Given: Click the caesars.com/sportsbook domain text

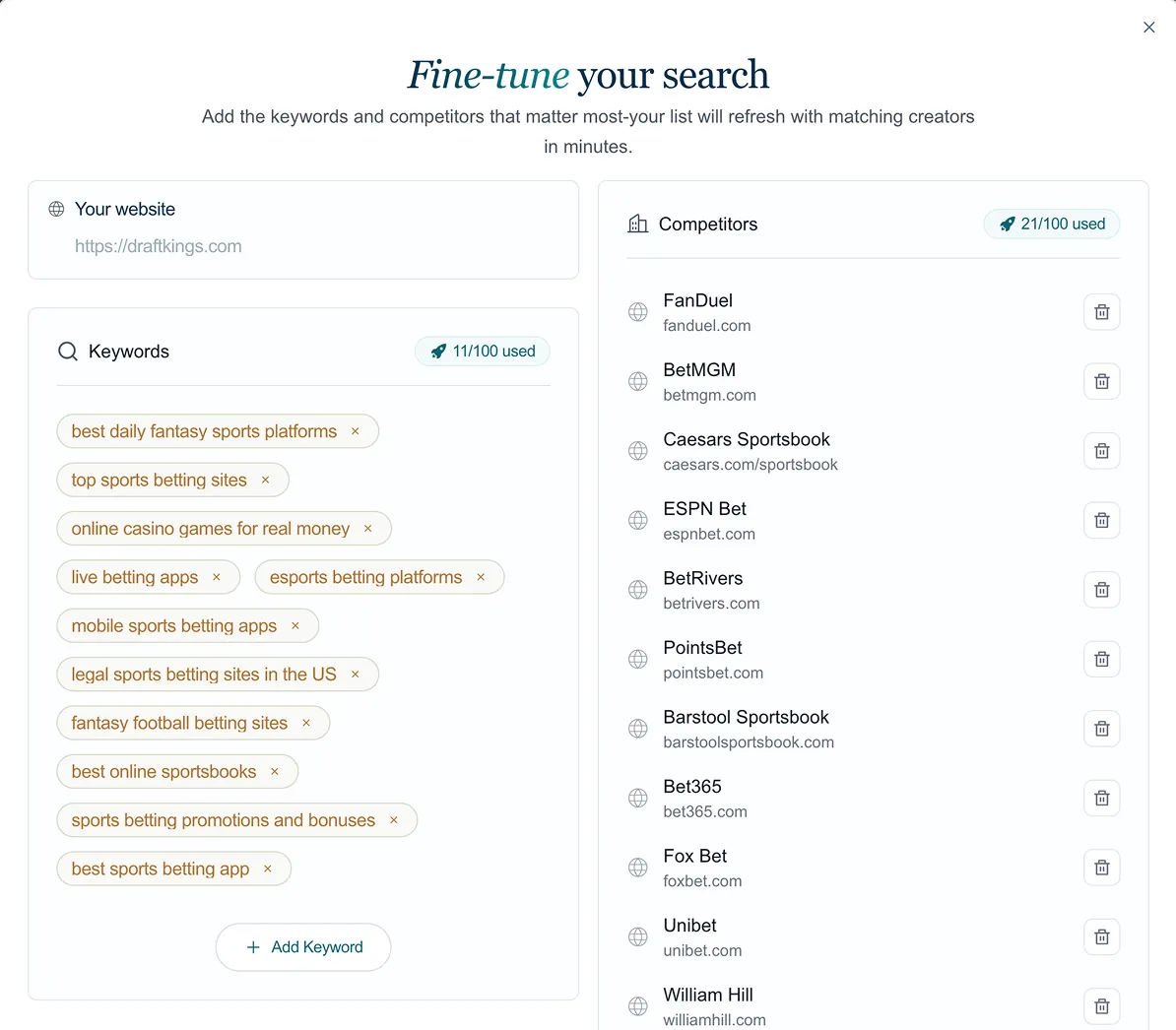Looking at the screenshot, I should pos(750,465).
